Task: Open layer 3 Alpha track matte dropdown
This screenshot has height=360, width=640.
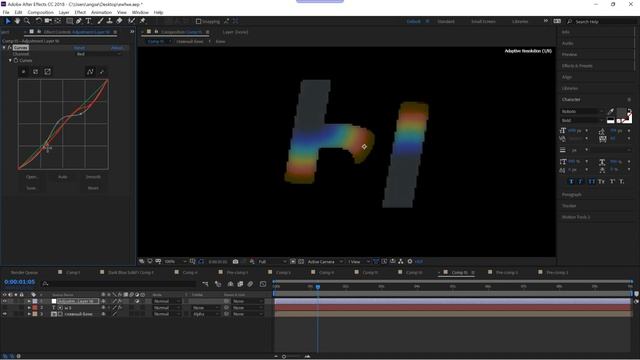Action: pyautogui.click(x=205, y=314)
